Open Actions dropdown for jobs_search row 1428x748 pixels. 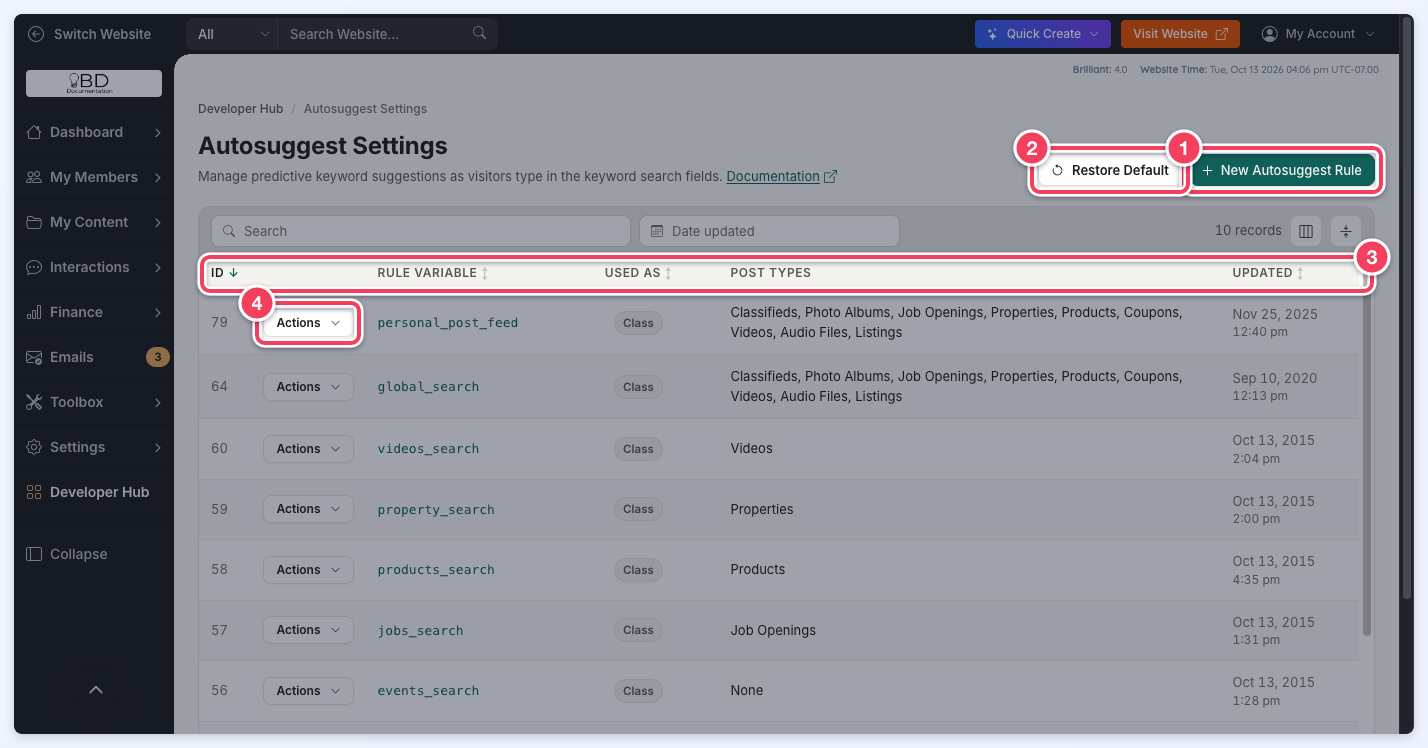pos(308,630)
